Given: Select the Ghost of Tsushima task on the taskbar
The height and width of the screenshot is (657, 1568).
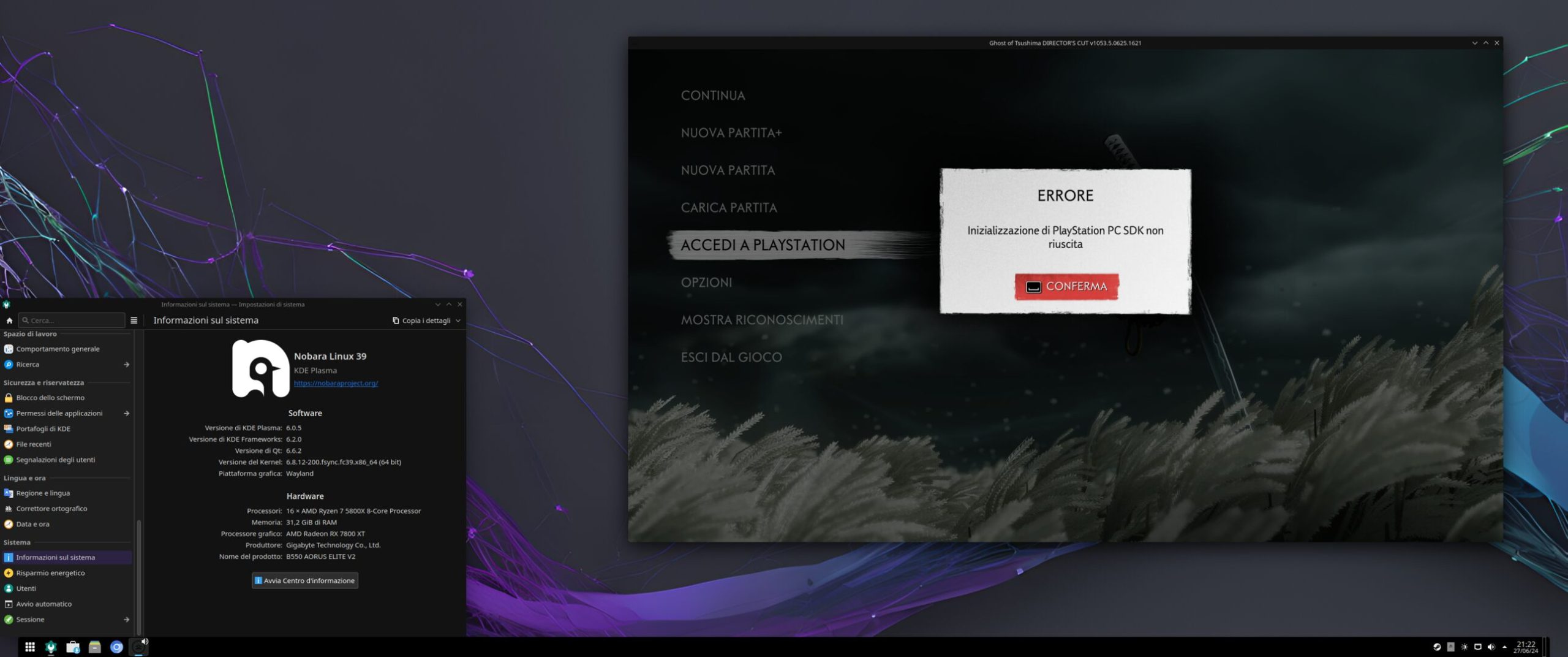Looking at the screenshot, I should pyautogui.click(x=138, y=648).
